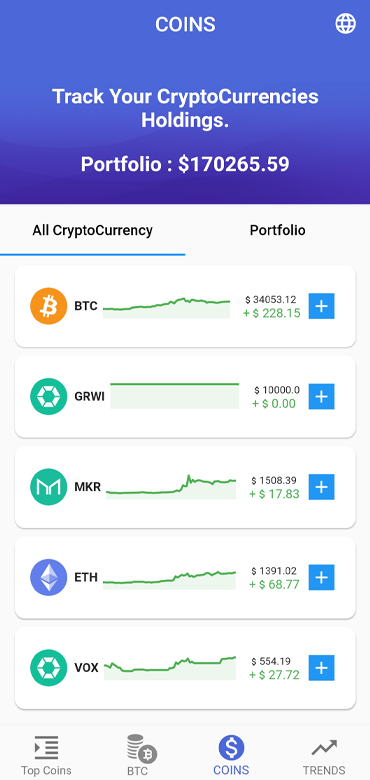This screenshot has width=370, height=780.
Task: Open Top Coins in bottom navigation
Action: [x=46, y=755]
